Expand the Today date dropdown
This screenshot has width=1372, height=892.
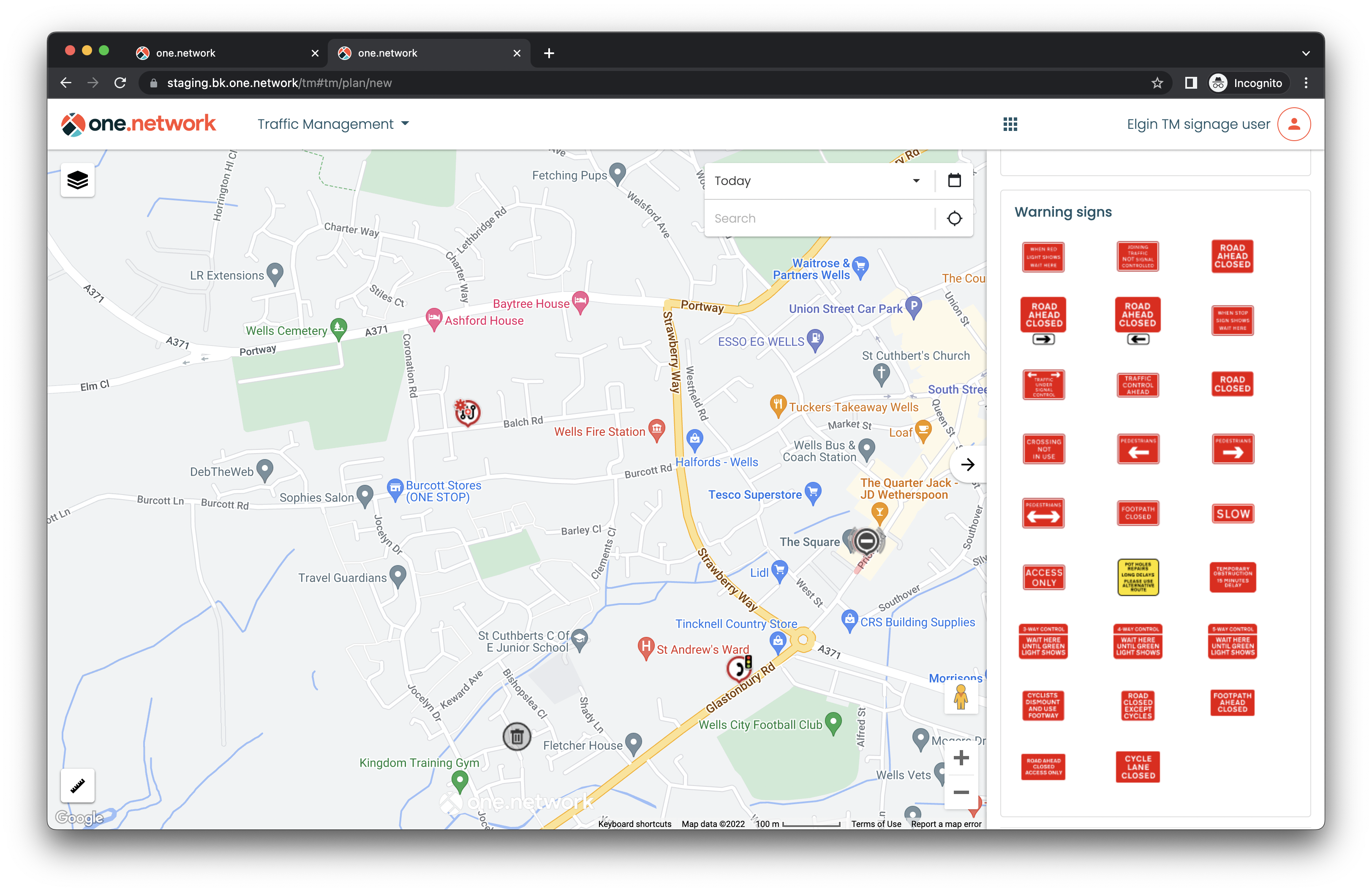point(819,180)
